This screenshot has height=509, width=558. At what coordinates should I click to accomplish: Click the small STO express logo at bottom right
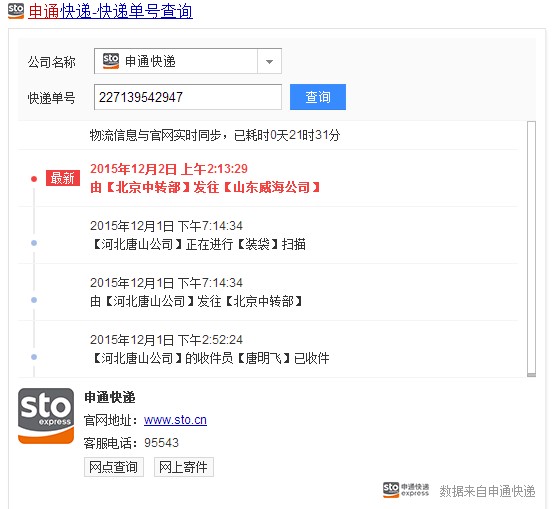tap(406, 490)
